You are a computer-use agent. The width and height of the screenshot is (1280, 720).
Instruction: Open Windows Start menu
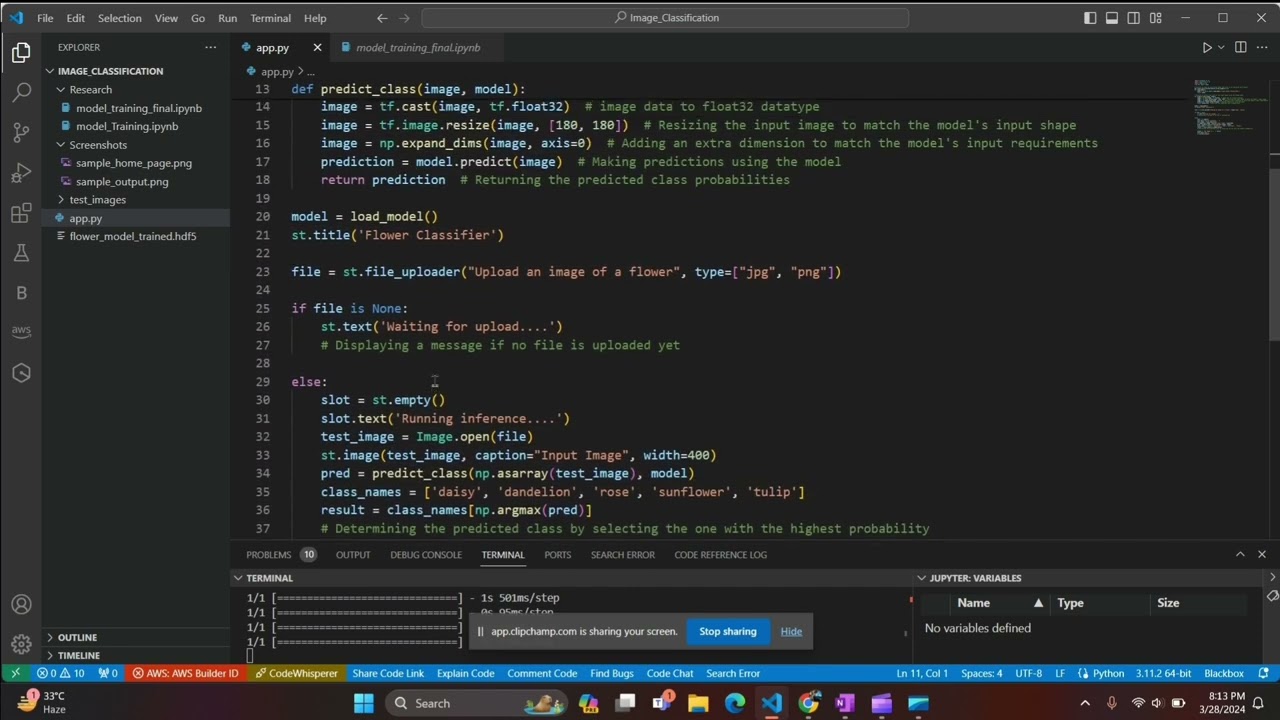click(363, 703)
